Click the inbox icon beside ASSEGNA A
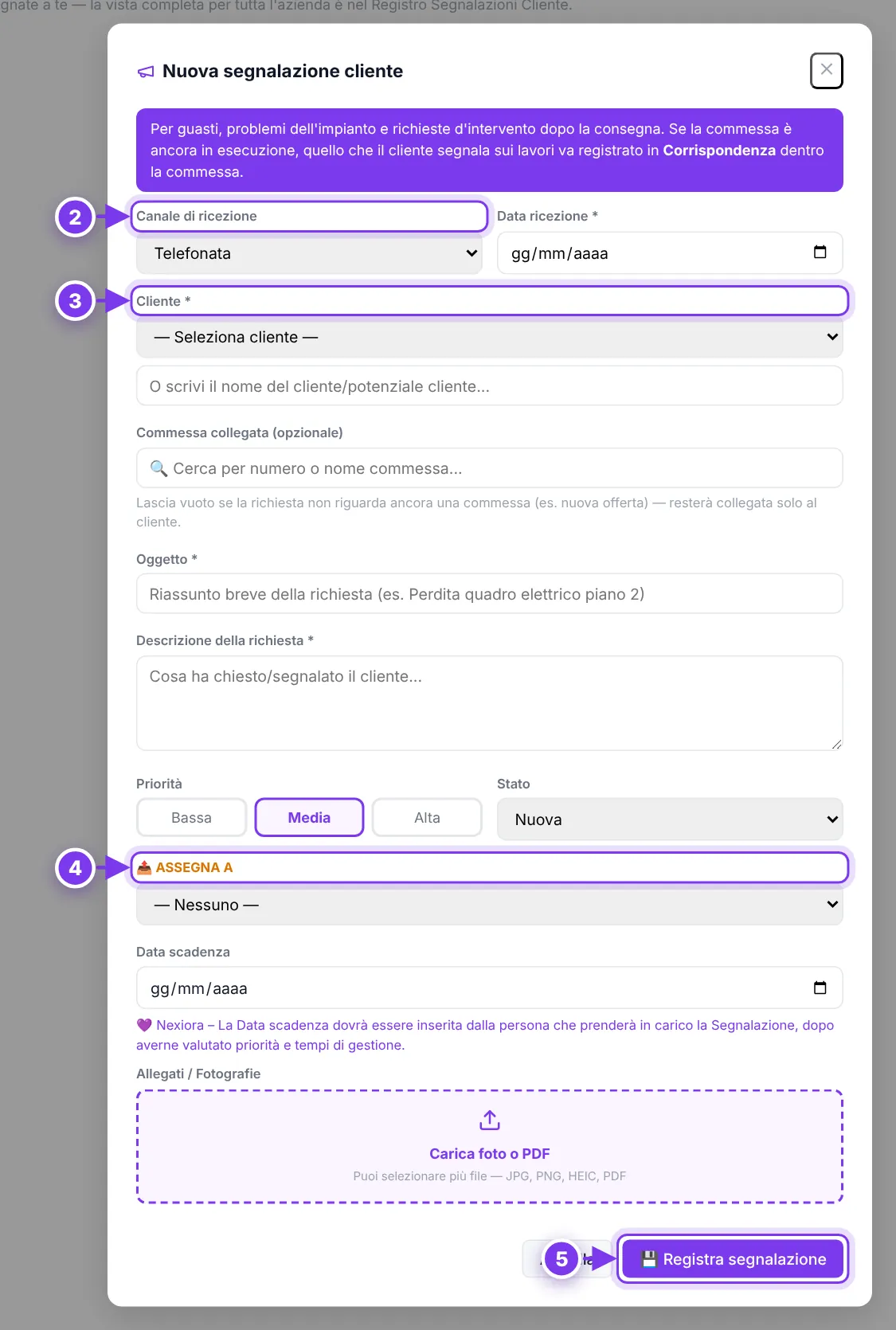The height and width of the screenshot is (1330, 896). coord(144,867)
